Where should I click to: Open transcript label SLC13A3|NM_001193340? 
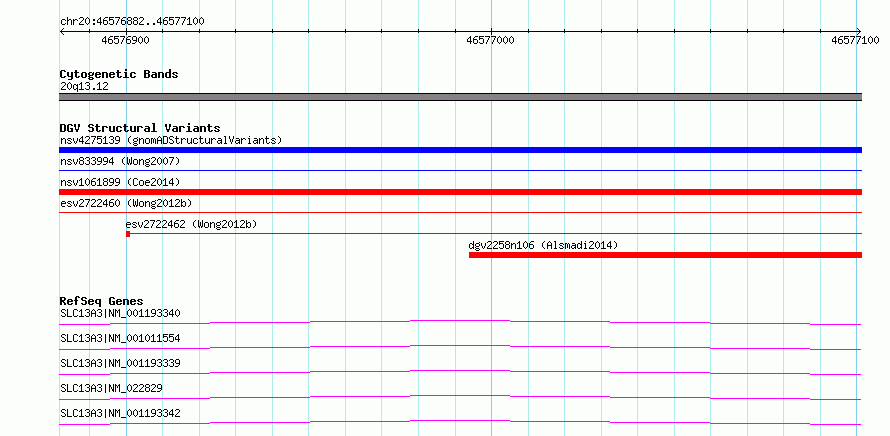tap(120, 313)
